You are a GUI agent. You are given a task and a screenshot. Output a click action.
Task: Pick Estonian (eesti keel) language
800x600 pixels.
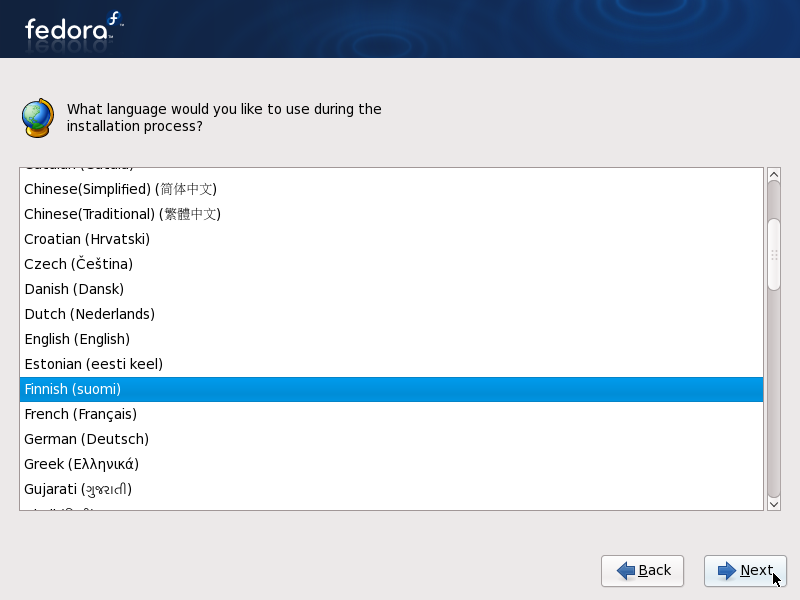point(93,364)
